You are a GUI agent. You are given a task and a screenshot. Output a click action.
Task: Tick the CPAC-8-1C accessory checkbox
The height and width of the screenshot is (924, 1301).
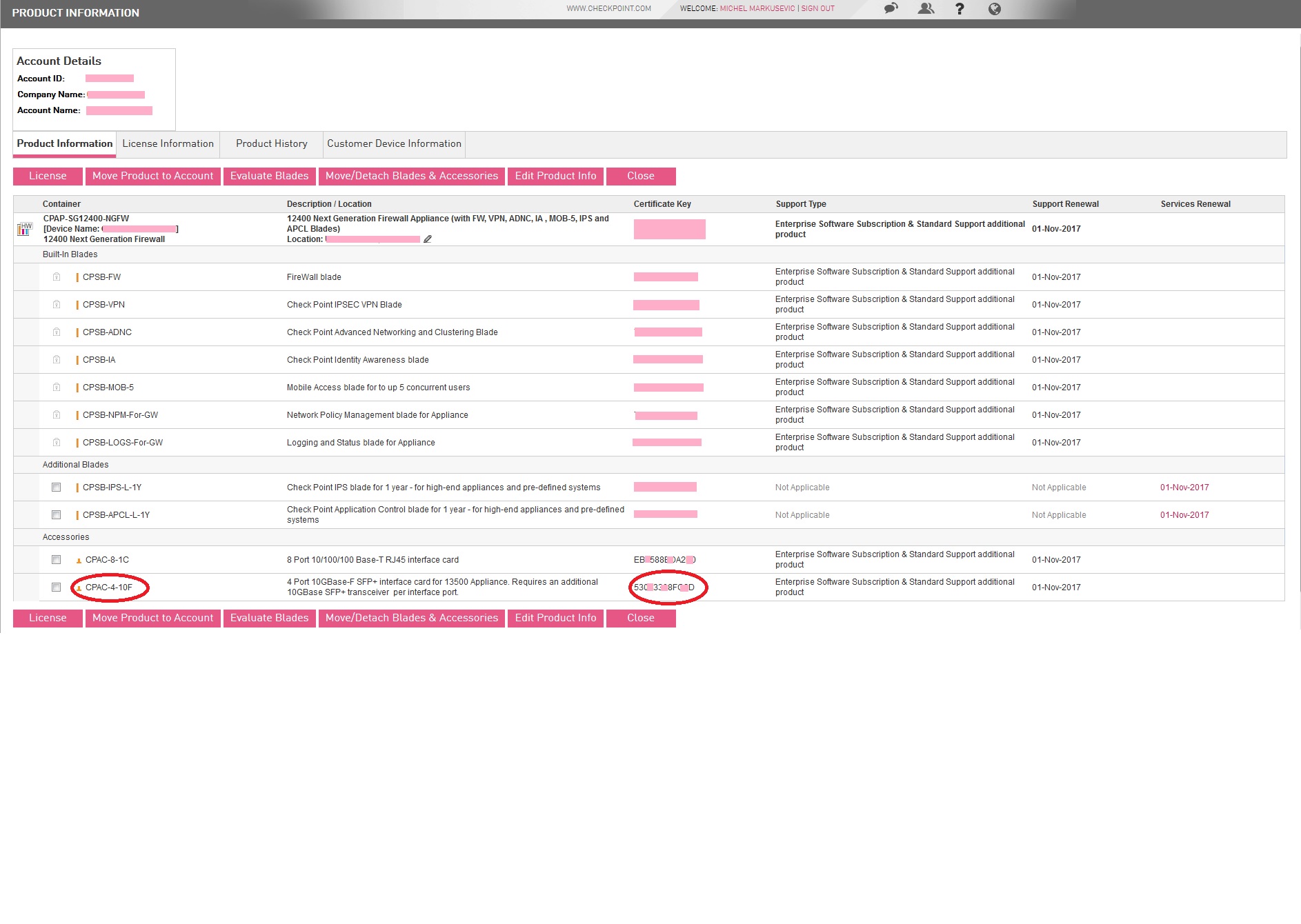(x=57, y=560)
